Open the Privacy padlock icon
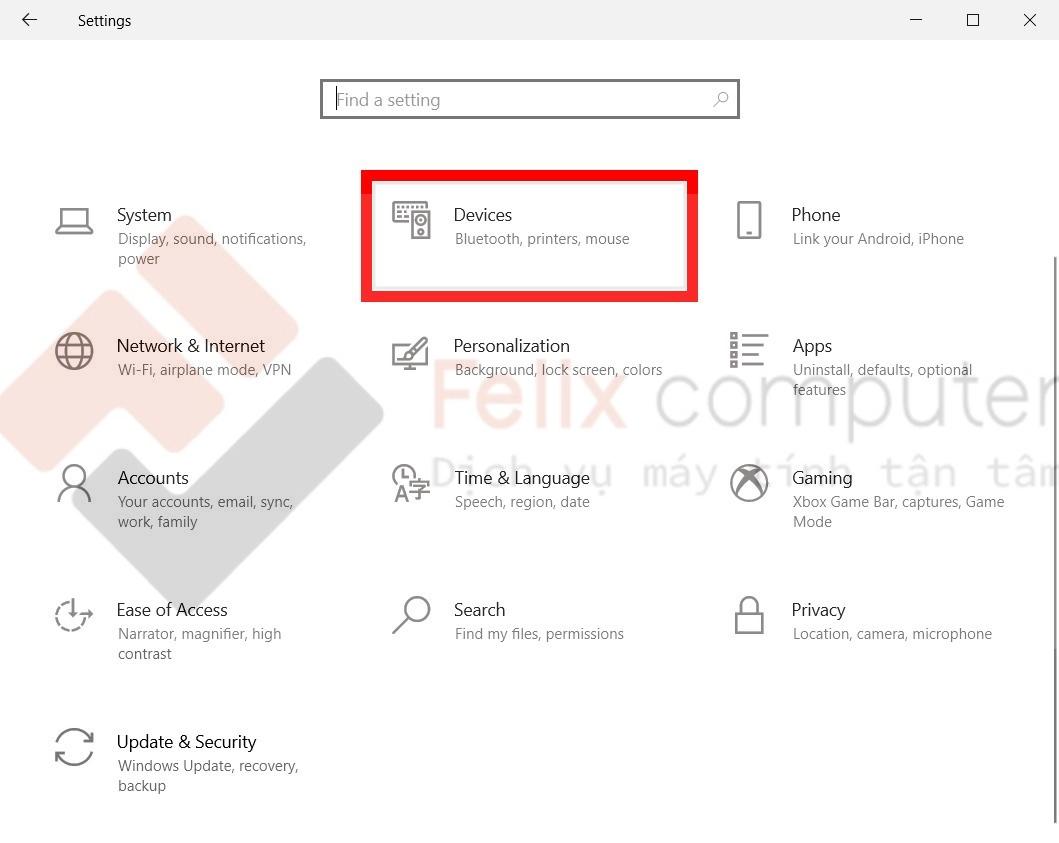1059x843 pixels. [x=749, y=615]
